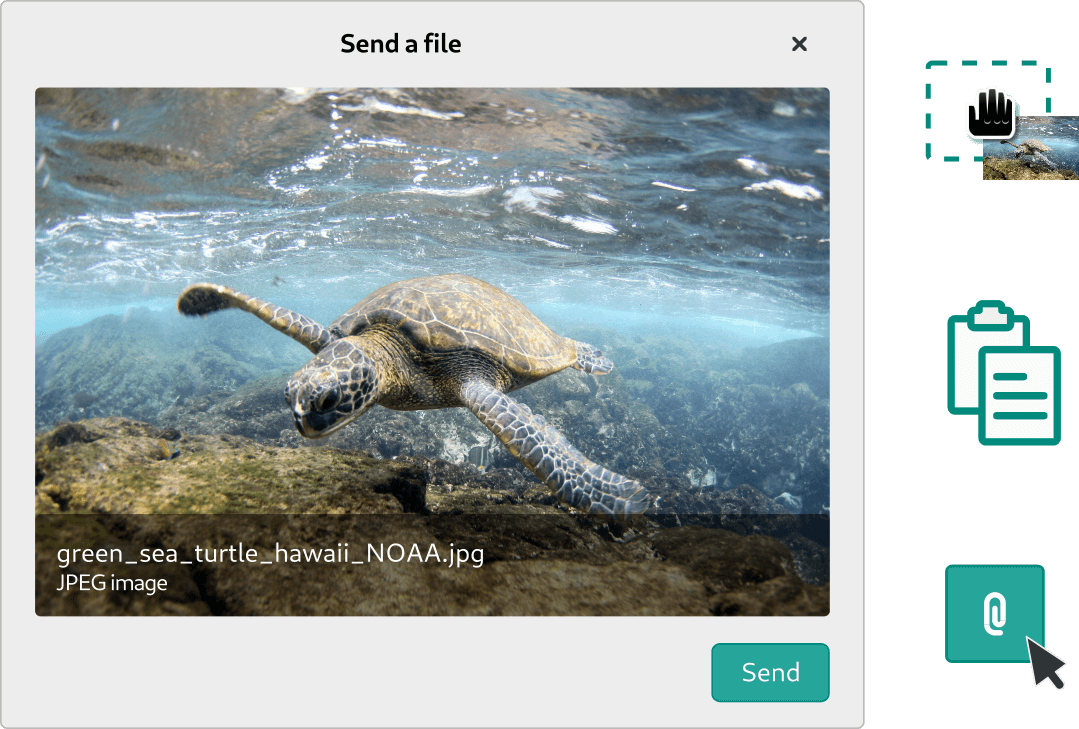Viewport: 1079px width, 729px height.
Task: Click the paperclip attach file button
Action: pos(994,614)
